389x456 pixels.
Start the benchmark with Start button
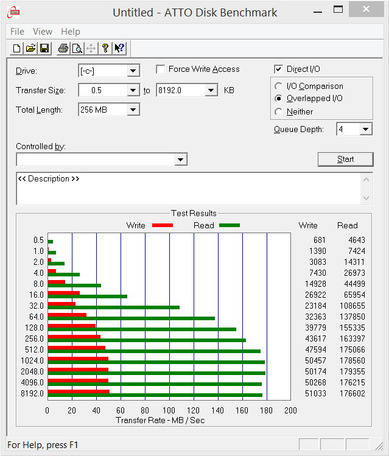345,159
